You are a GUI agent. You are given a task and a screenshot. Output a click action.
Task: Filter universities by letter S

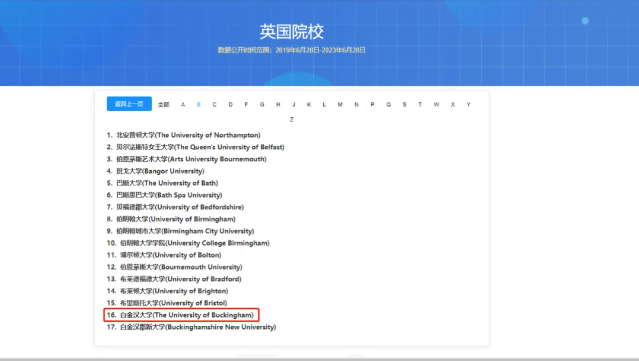coord(404,105)
